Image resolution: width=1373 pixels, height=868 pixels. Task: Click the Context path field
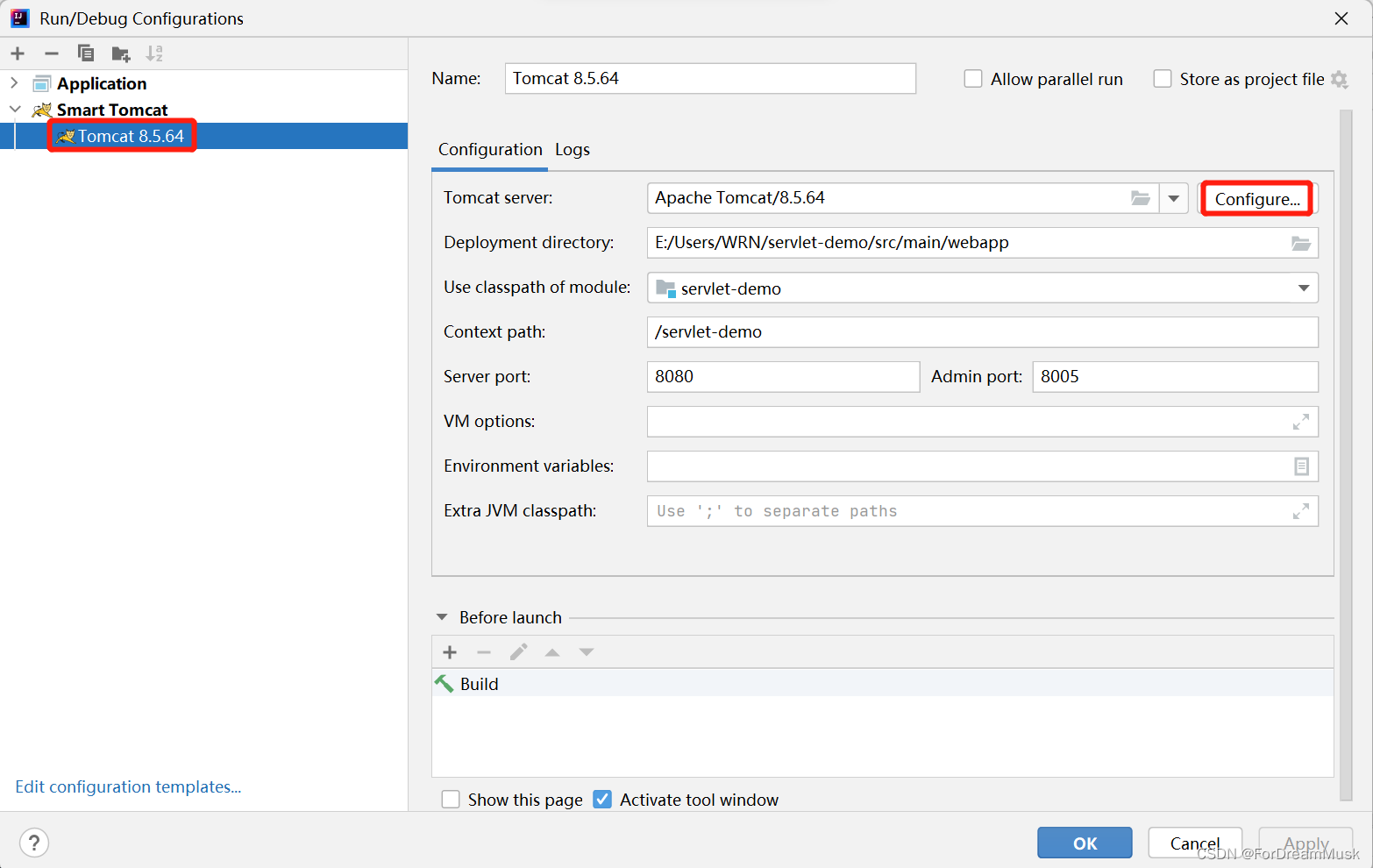point(983,332)
